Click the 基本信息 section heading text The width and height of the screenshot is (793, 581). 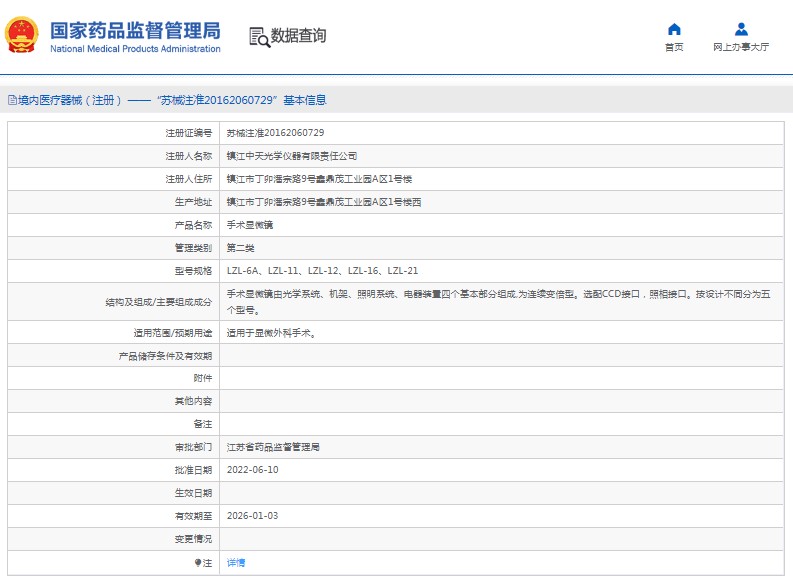pos(304,101)
